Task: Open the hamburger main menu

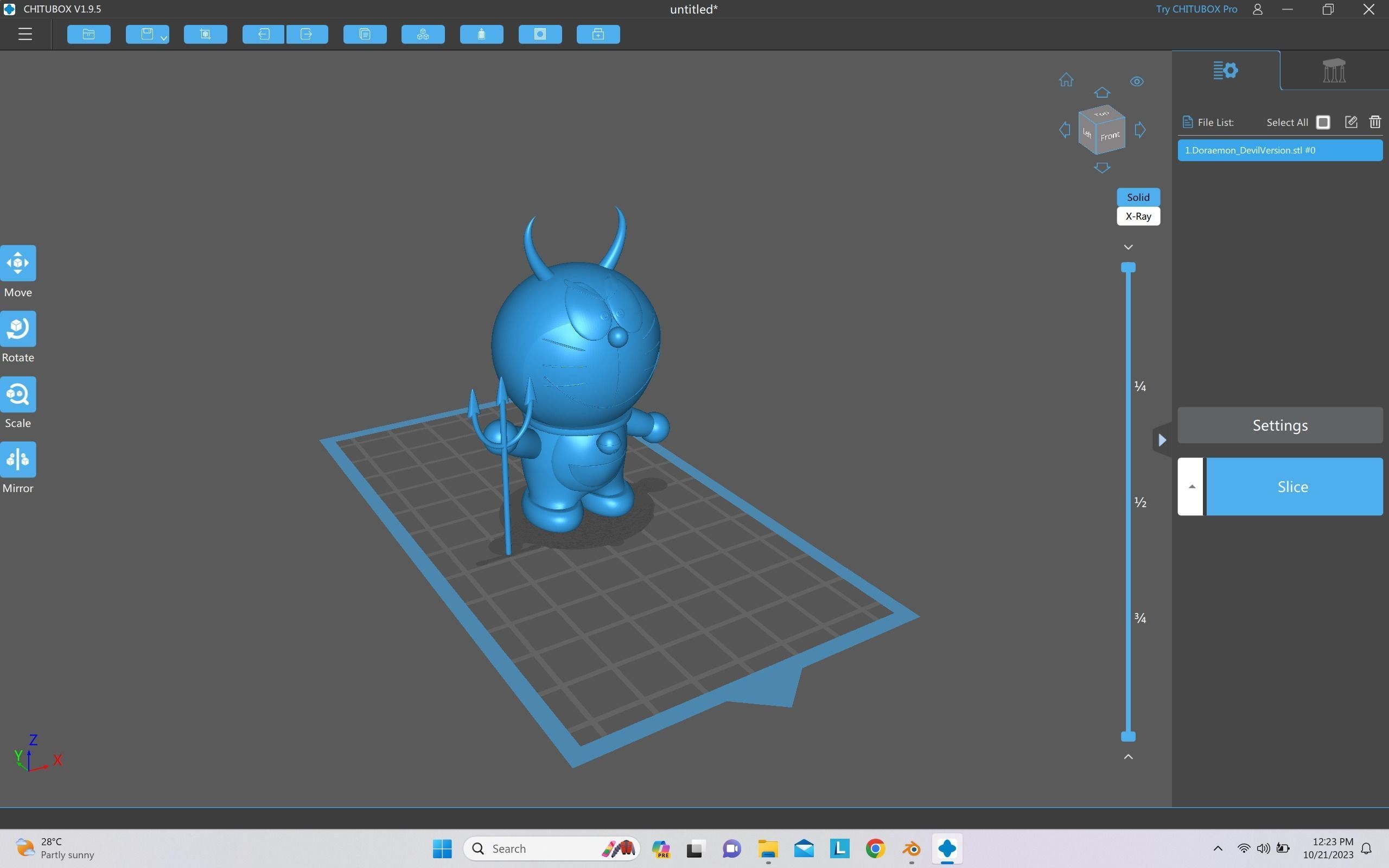Action: (24, 34)
